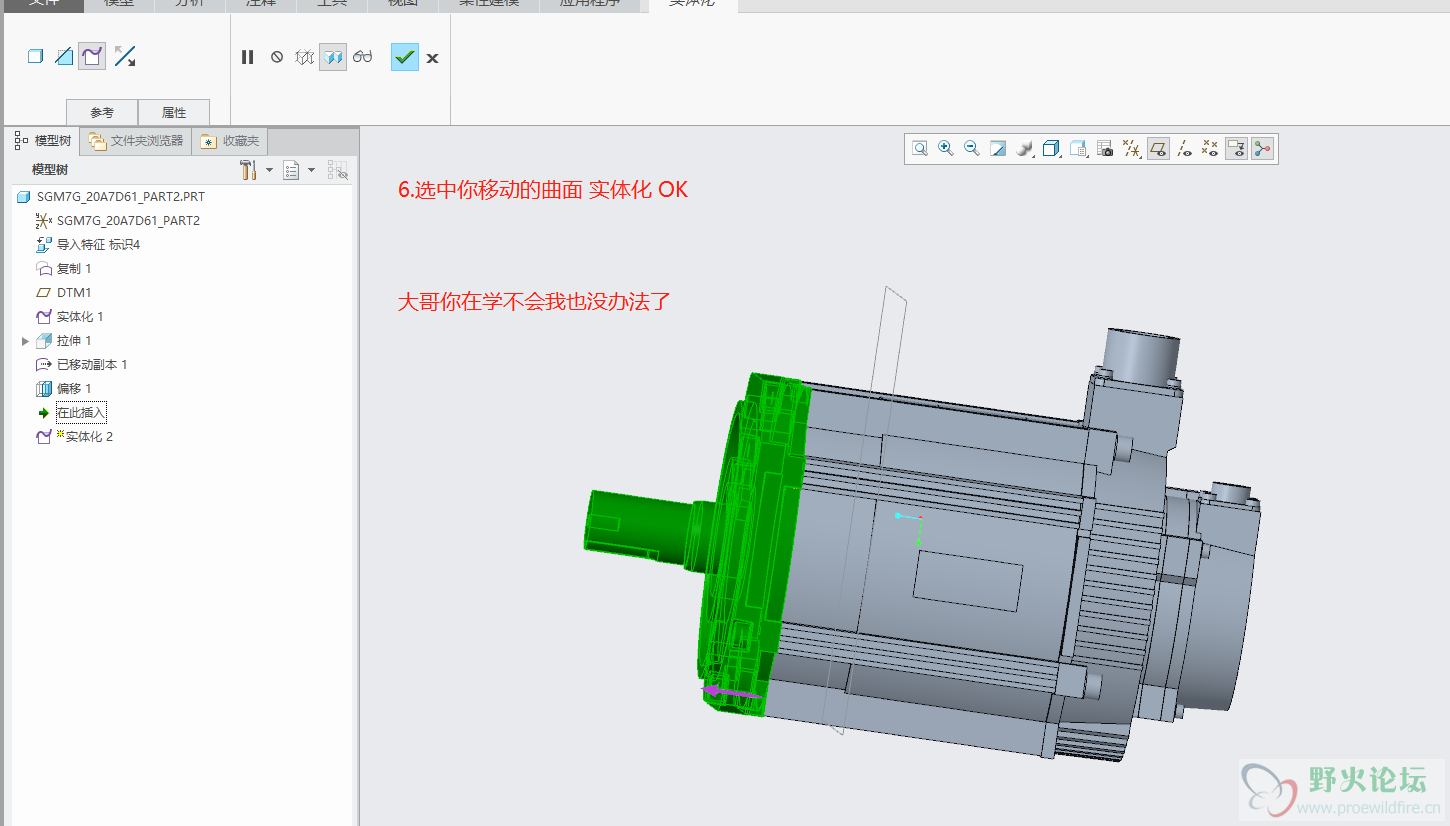Viewport: 1450px width, 826px height.
Task: Open the 属性 panel tab
Action: tap(174, 112)
